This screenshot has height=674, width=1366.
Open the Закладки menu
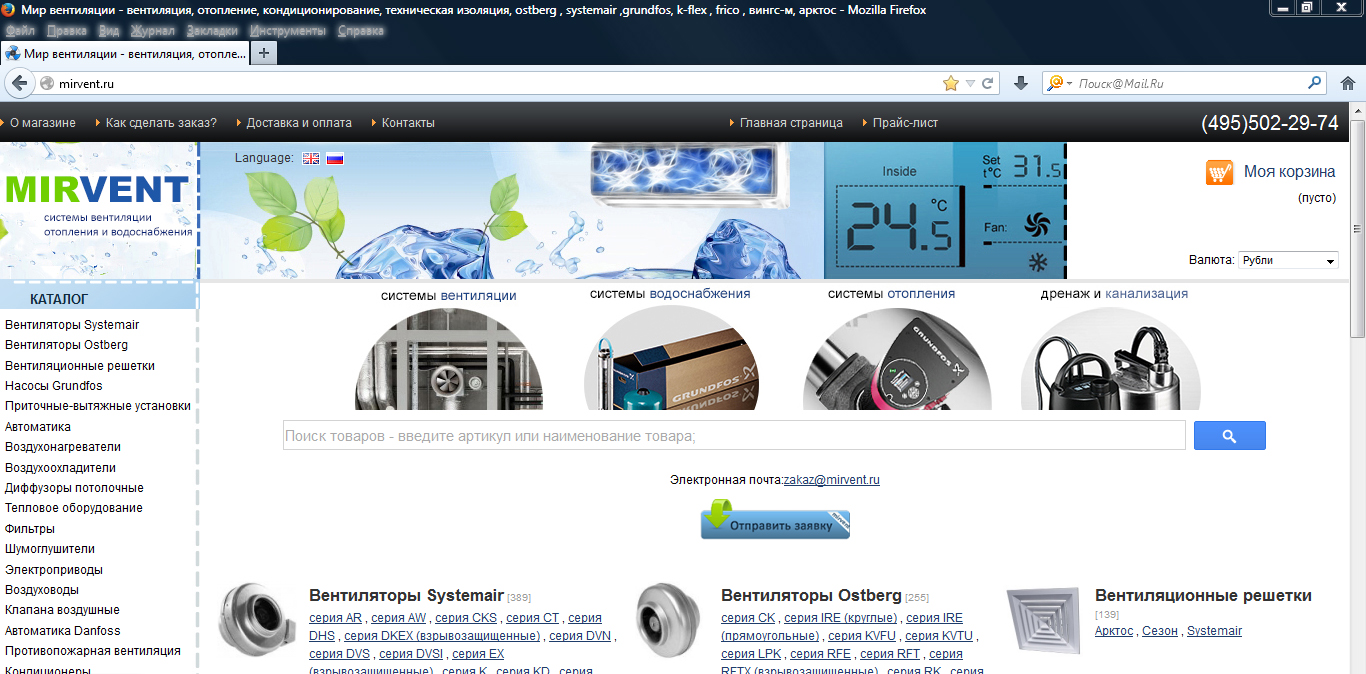tap(212, 30)
